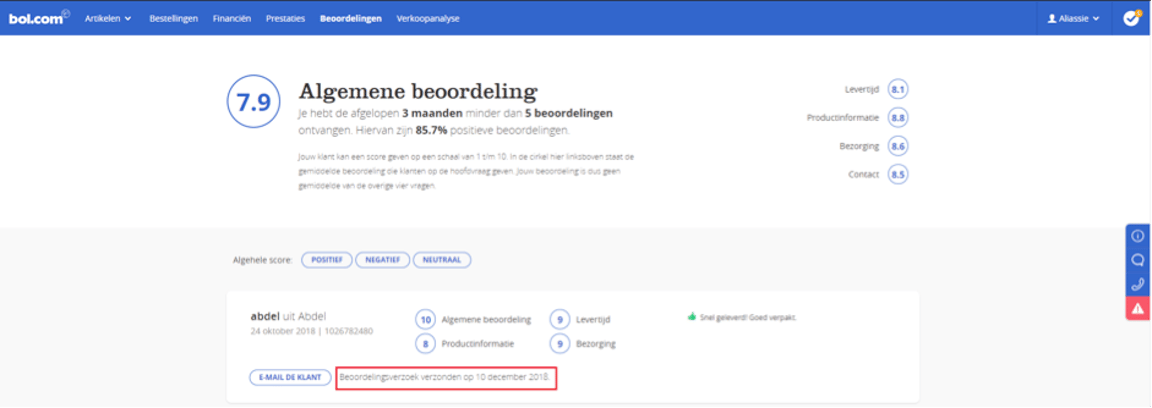This screenshot has height=408, width=1152.
Task: Go to the Financiën page
Action: (x=231, y=18)
